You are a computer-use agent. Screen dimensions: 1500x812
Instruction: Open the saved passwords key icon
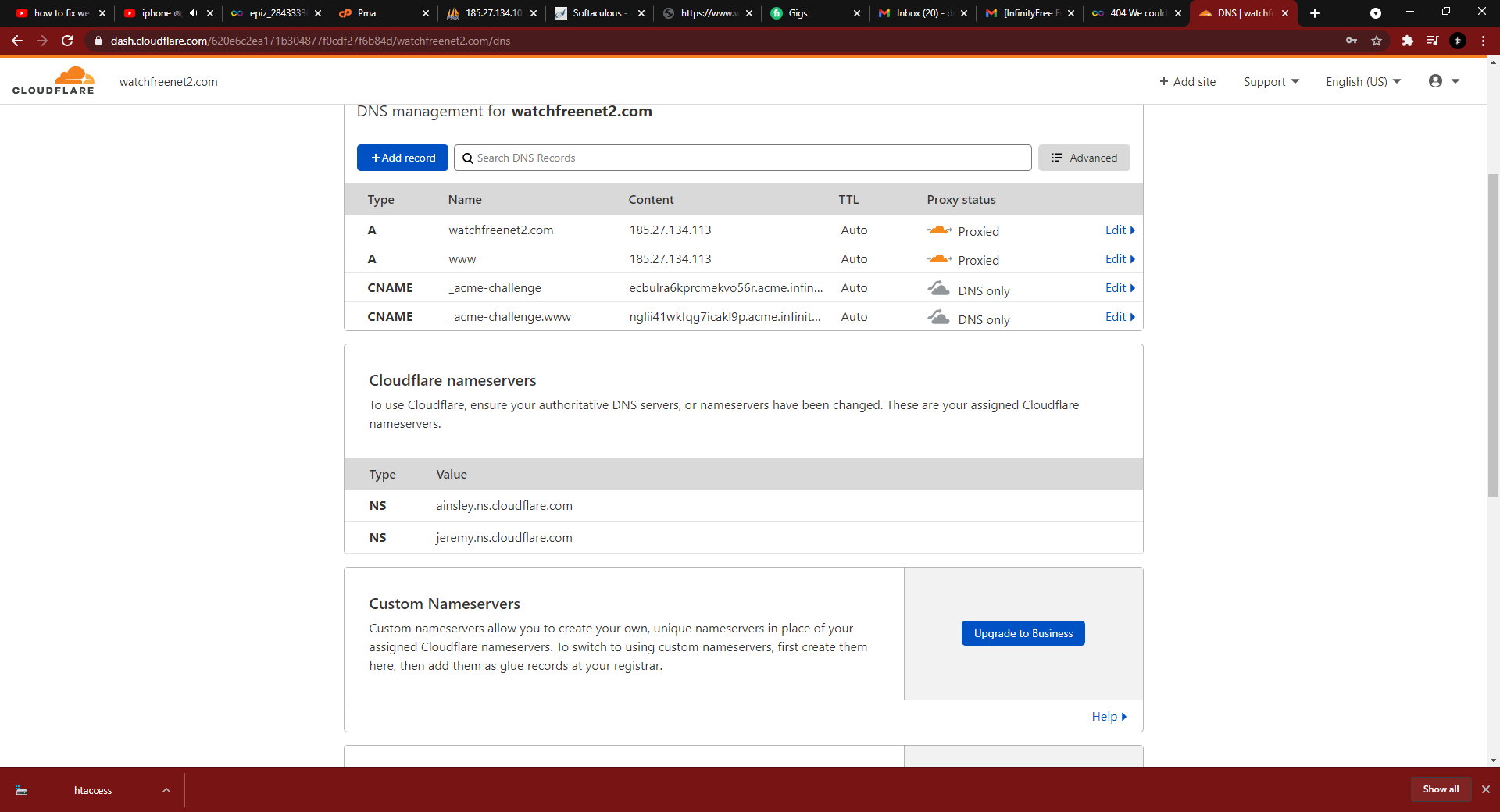(1351, 41)
